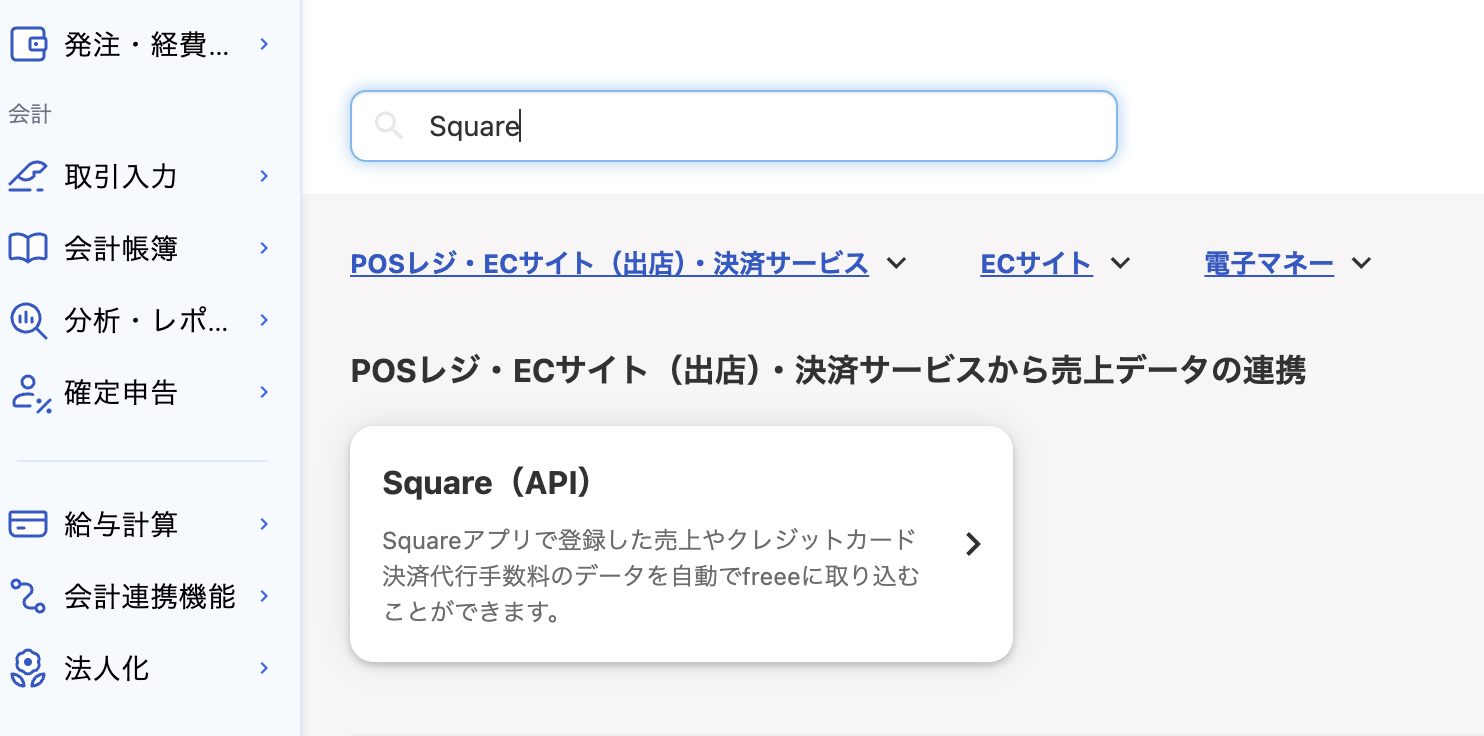The width and height of the screenshot is (1484, 736).
Task: Focus the search field containing Square
Action: (x=733, y=126)
